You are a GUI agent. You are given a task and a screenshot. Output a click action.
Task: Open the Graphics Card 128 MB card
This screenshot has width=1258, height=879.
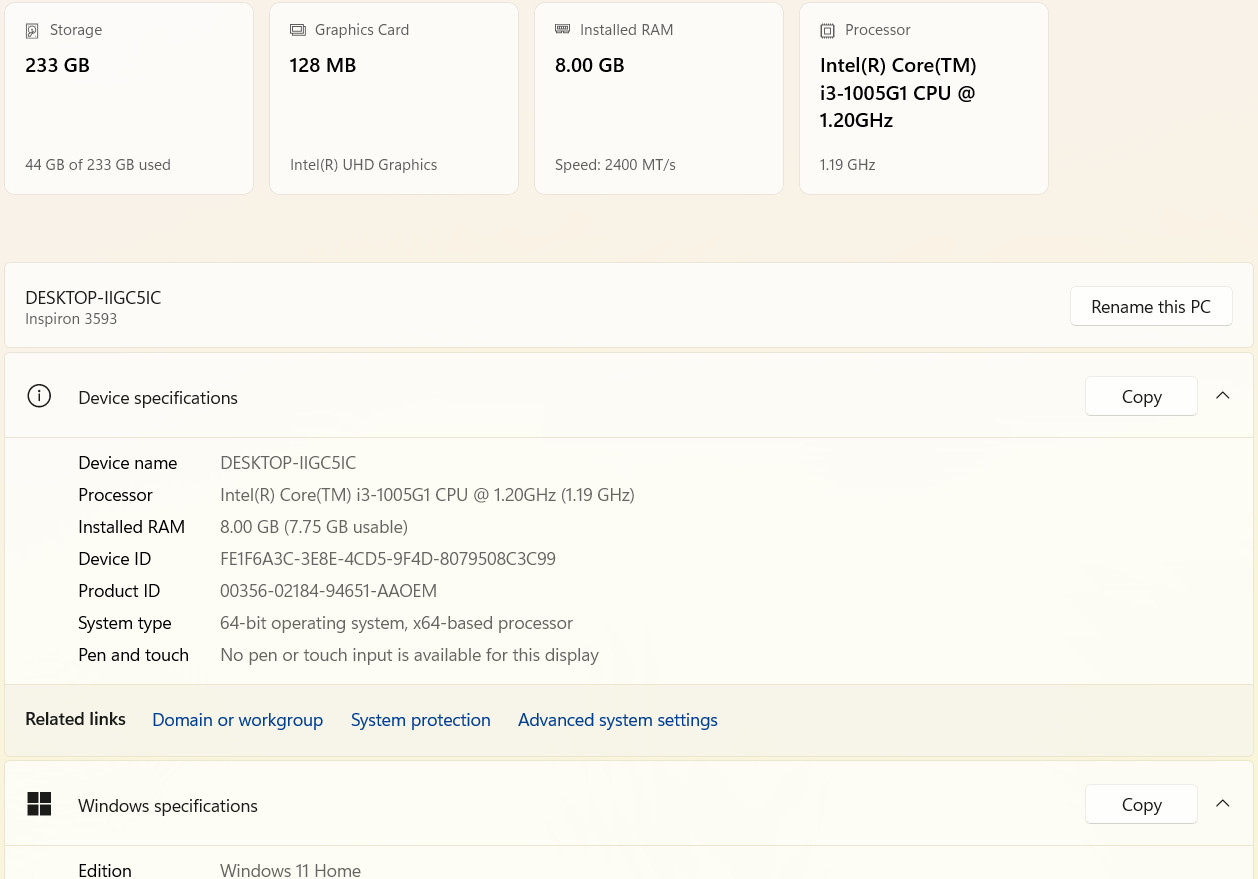394,98
